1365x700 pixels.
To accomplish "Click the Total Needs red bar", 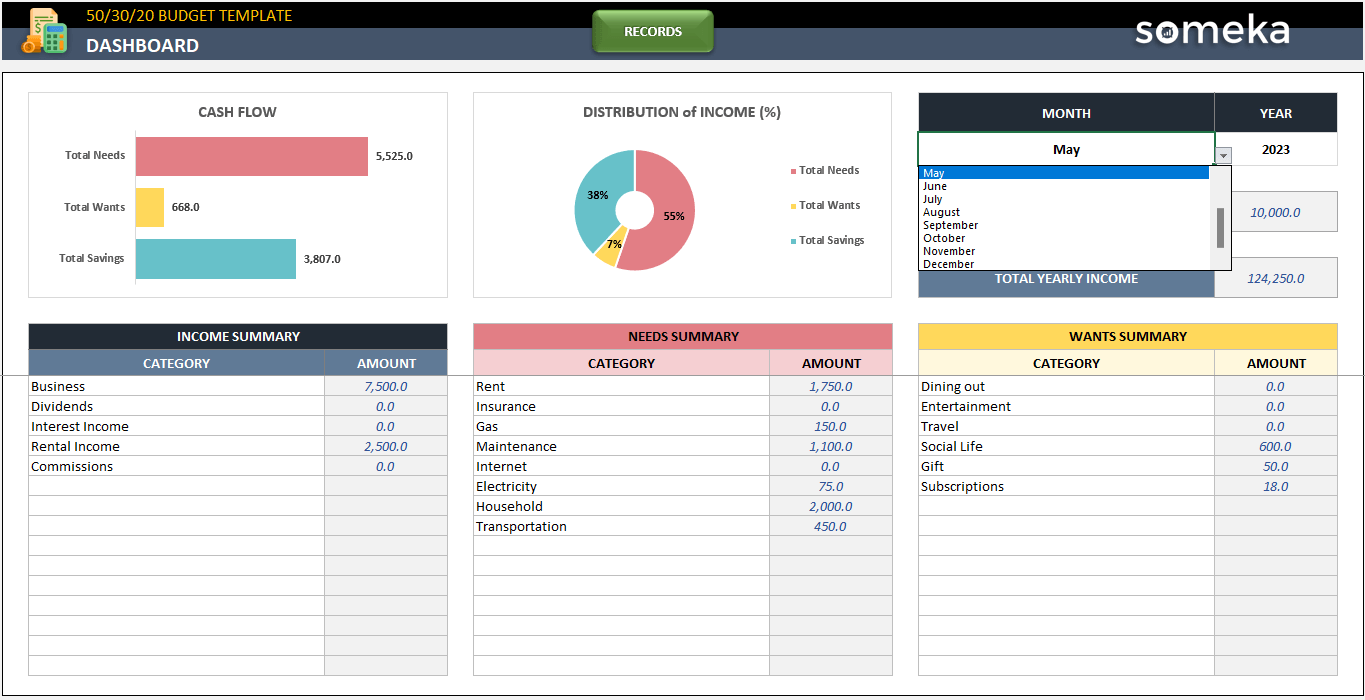I will (252, 156).
